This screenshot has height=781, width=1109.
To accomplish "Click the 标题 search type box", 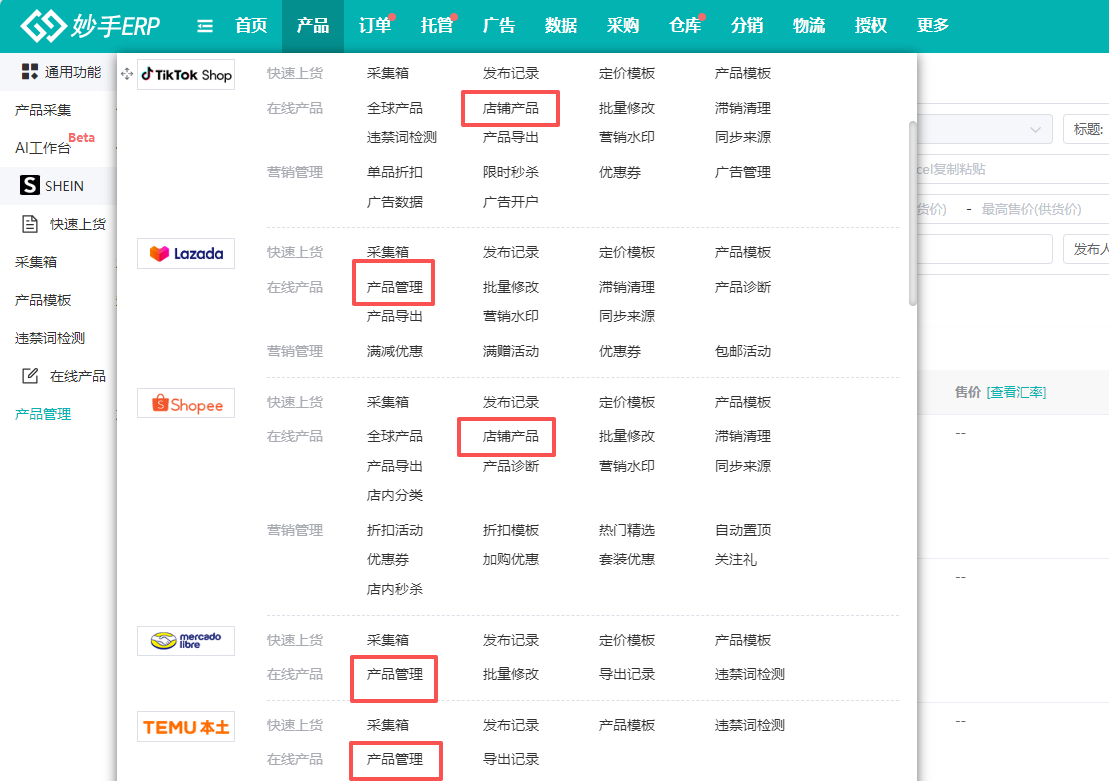I will (1086, 129).
